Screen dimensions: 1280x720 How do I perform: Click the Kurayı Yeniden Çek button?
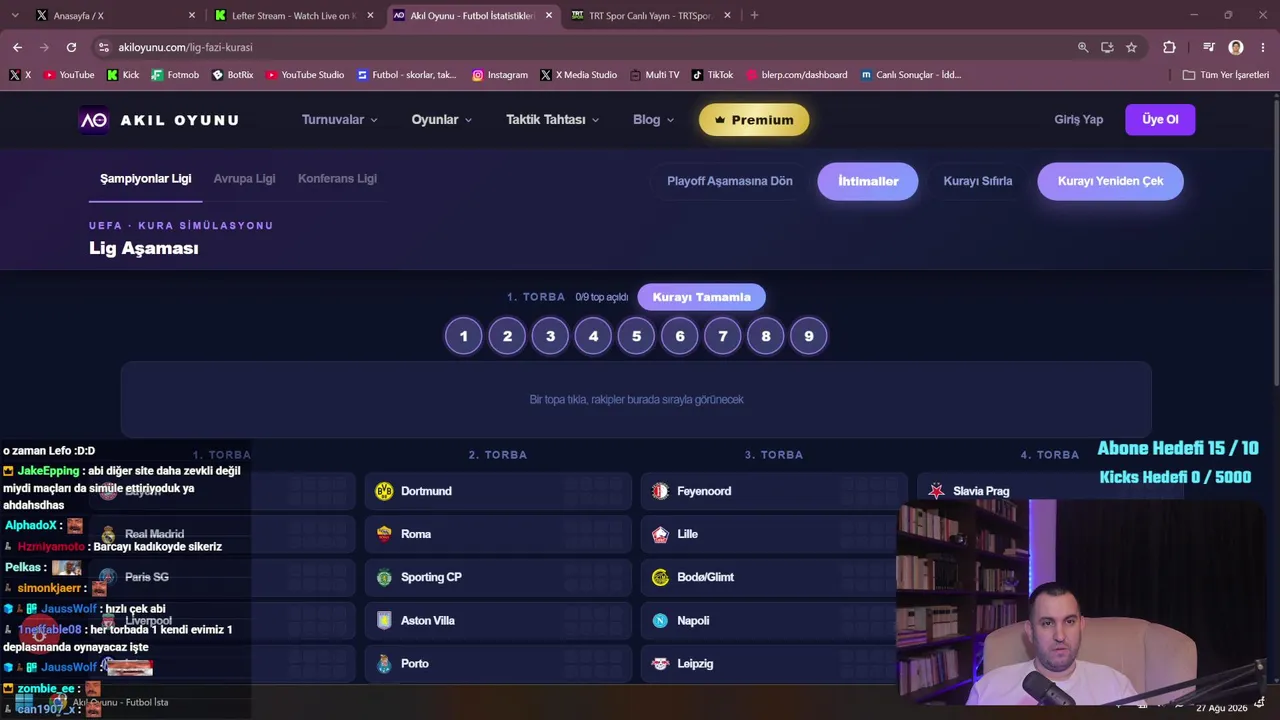point(1110,181)
